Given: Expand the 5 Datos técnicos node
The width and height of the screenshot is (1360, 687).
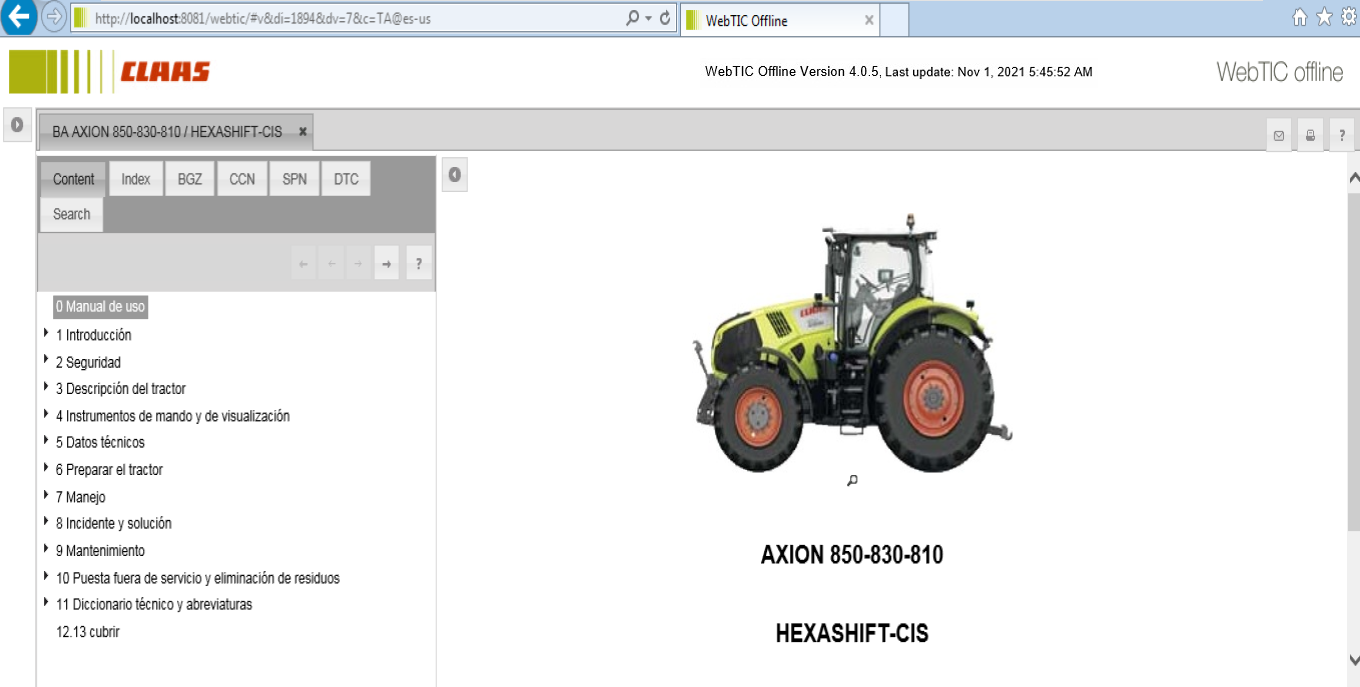Looking at the screenshot, I should point(46,440).
